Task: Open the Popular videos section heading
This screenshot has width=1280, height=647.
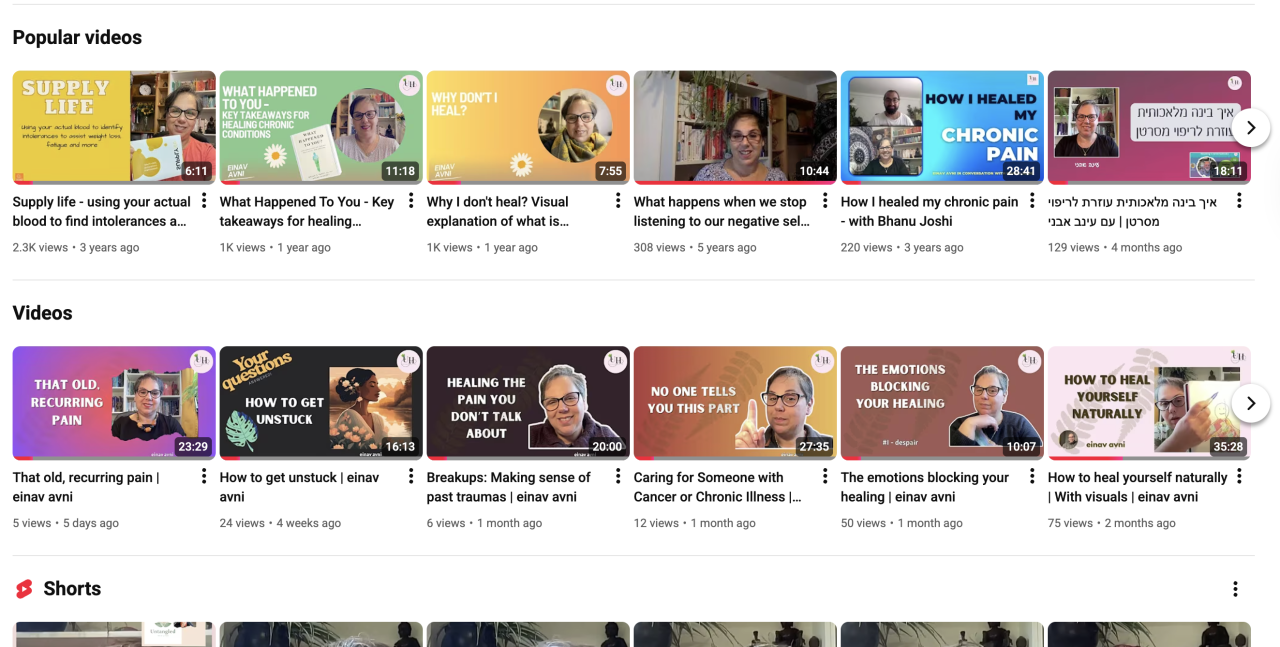Action: pyautogui.click(x=77, y=38)
